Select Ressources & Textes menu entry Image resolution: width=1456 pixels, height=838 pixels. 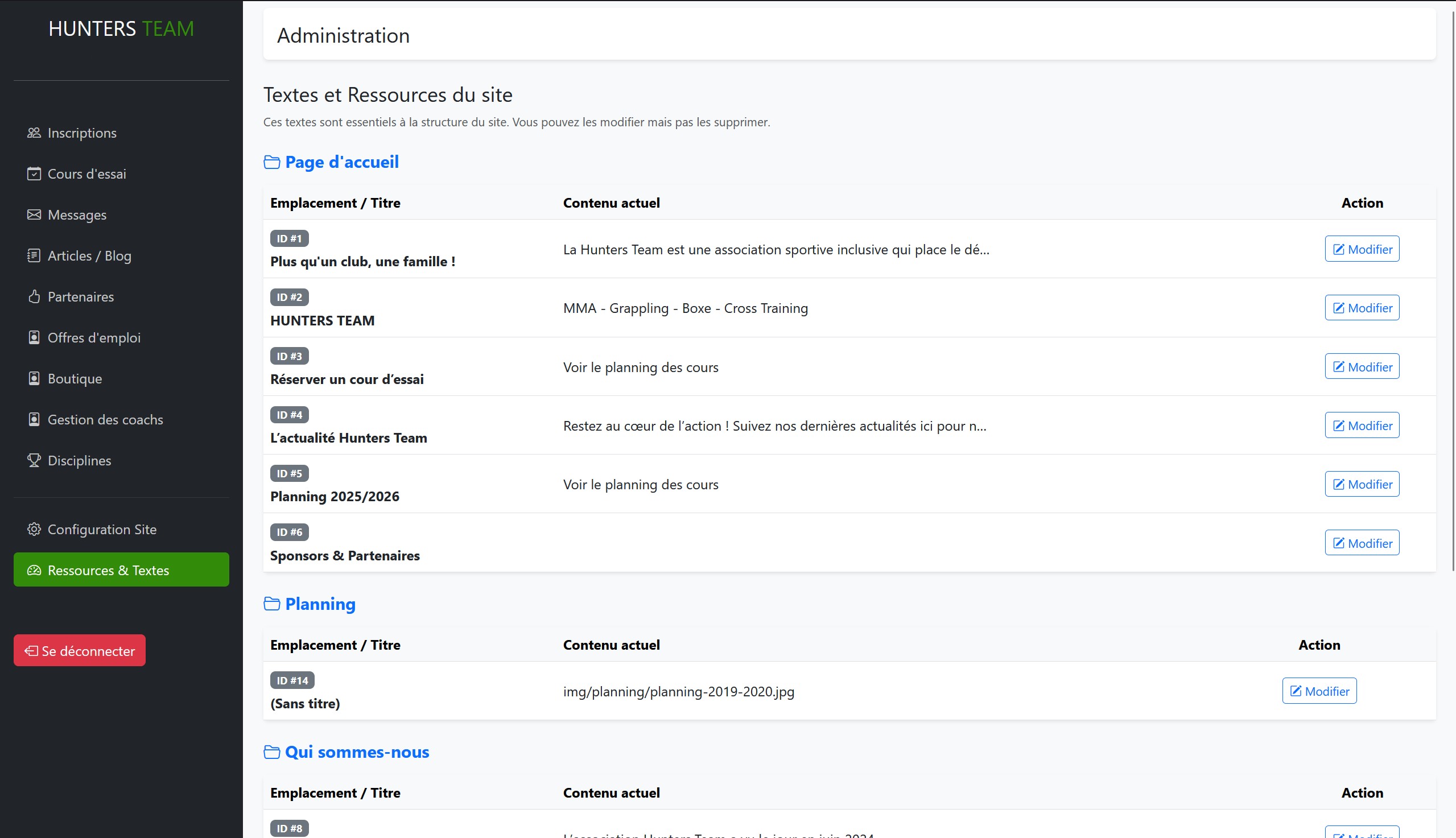click(121, 570)
